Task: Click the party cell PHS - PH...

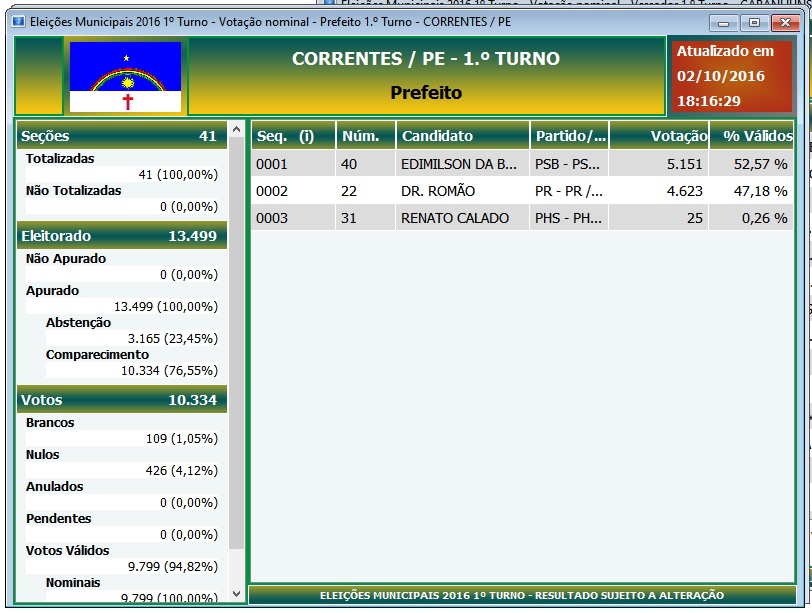Action: coord(569,218)
